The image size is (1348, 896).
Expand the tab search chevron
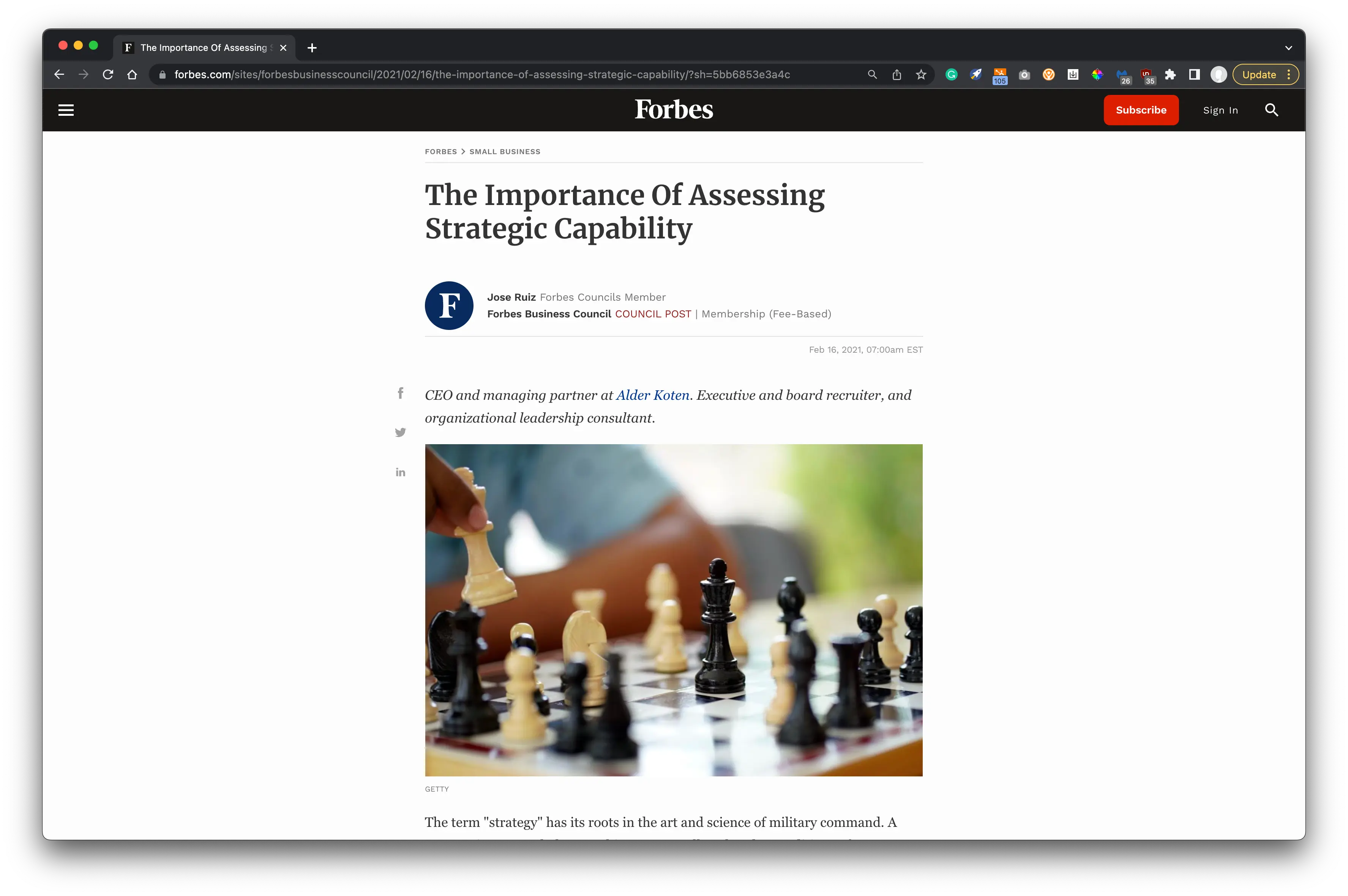tap(1288, 48)
